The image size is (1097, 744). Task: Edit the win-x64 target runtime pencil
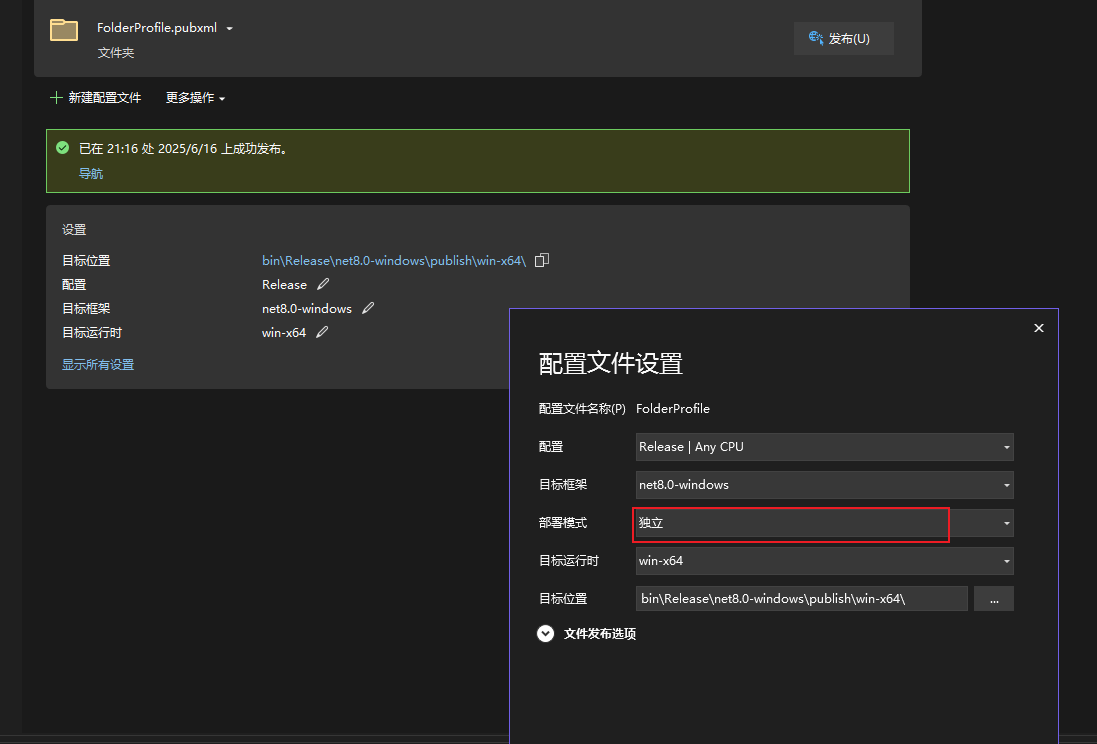pos(322,332)
